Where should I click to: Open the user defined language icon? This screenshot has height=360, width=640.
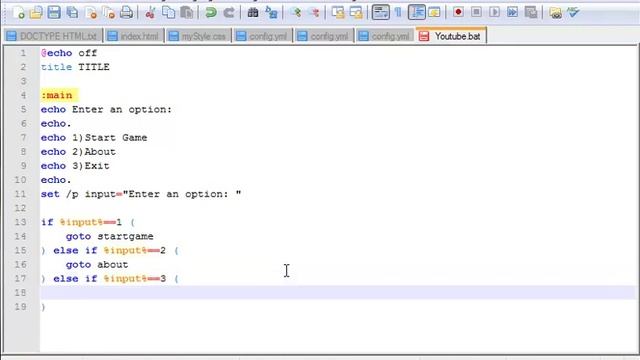(434, 13)
